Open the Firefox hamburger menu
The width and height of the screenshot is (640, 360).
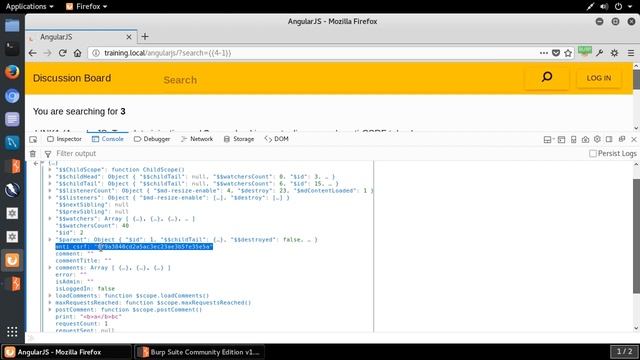coord(631,53)
